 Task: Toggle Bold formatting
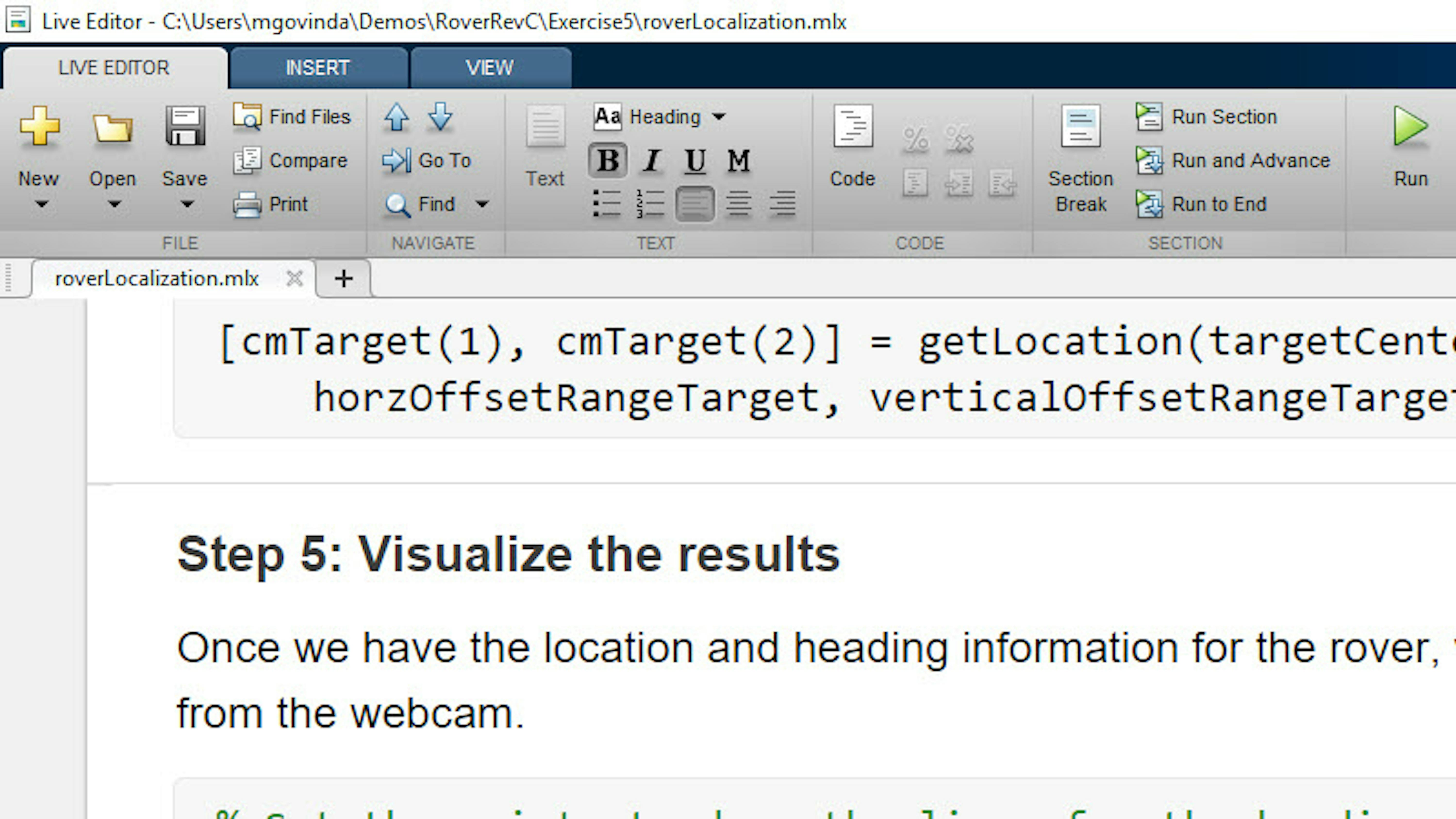pyautogui.click(x=608, y=160)
